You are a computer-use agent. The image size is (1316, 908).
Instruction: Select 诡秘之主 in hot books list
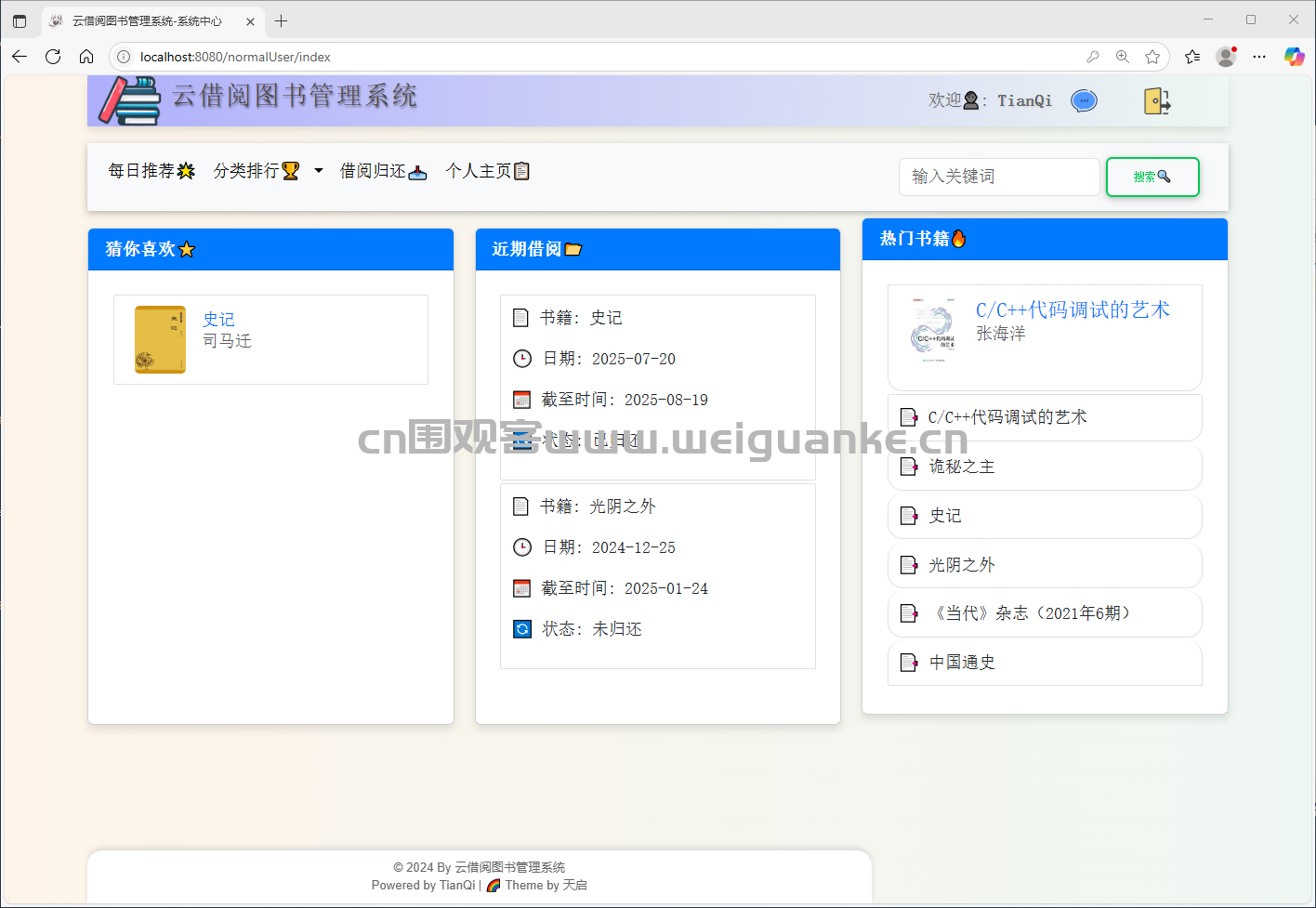pos(962,467)
